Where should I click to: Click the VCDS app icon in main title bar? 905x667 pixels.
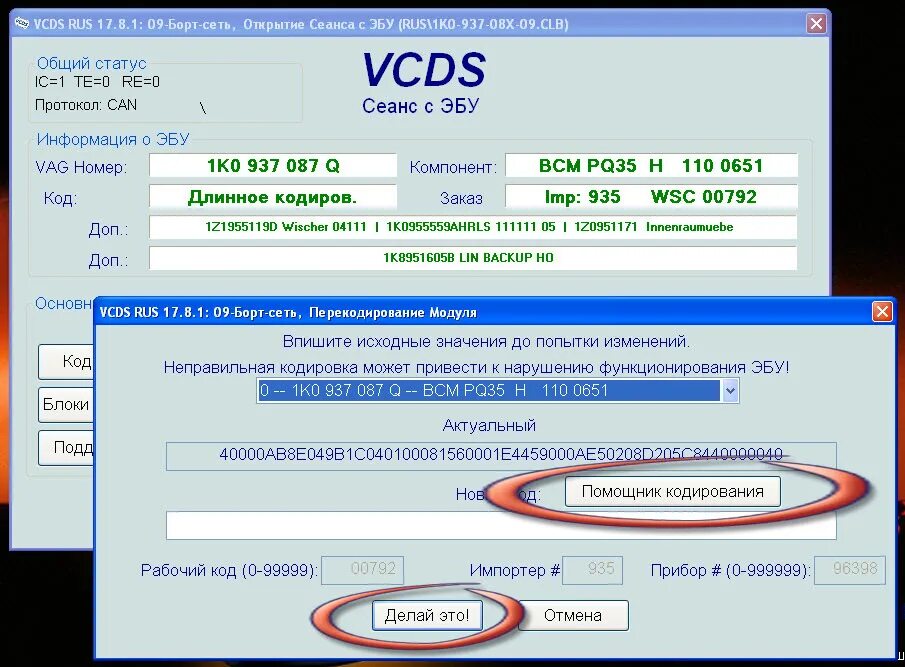[x=21, y=23]
